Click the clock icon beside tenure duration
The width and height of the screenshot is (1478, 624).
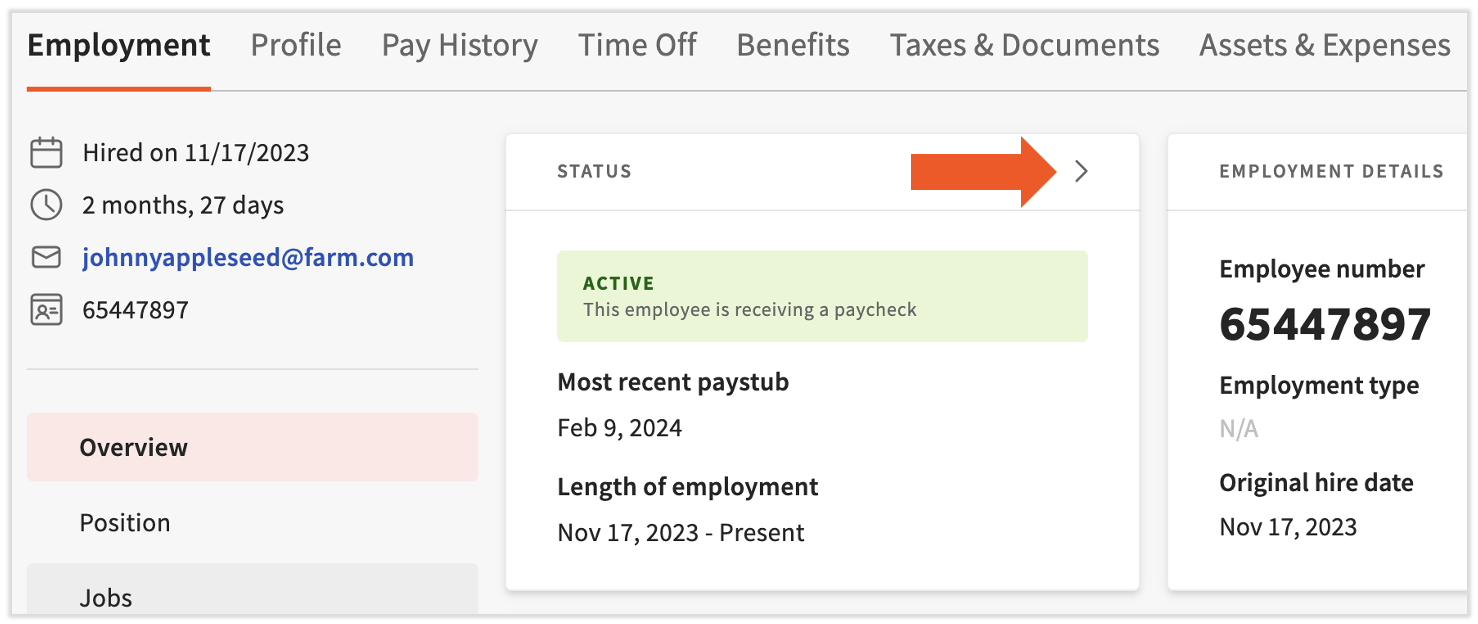(46, 205)
